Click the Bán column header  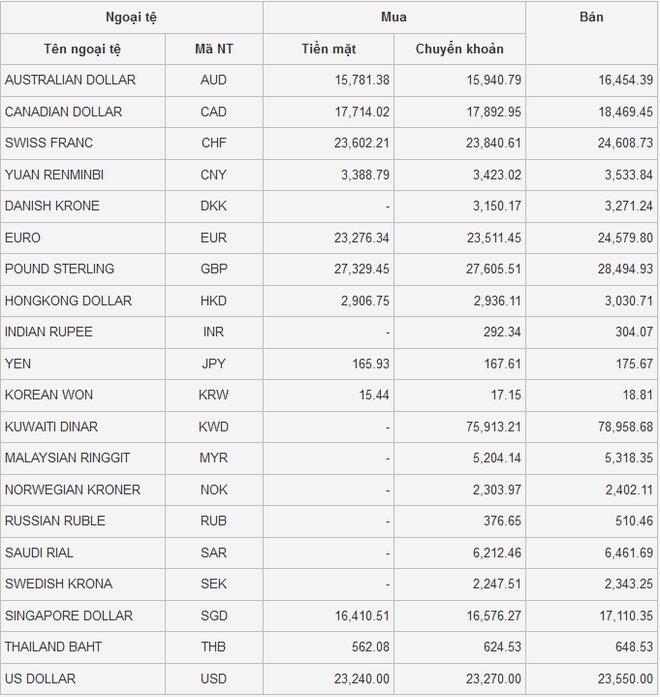[591, 17]
